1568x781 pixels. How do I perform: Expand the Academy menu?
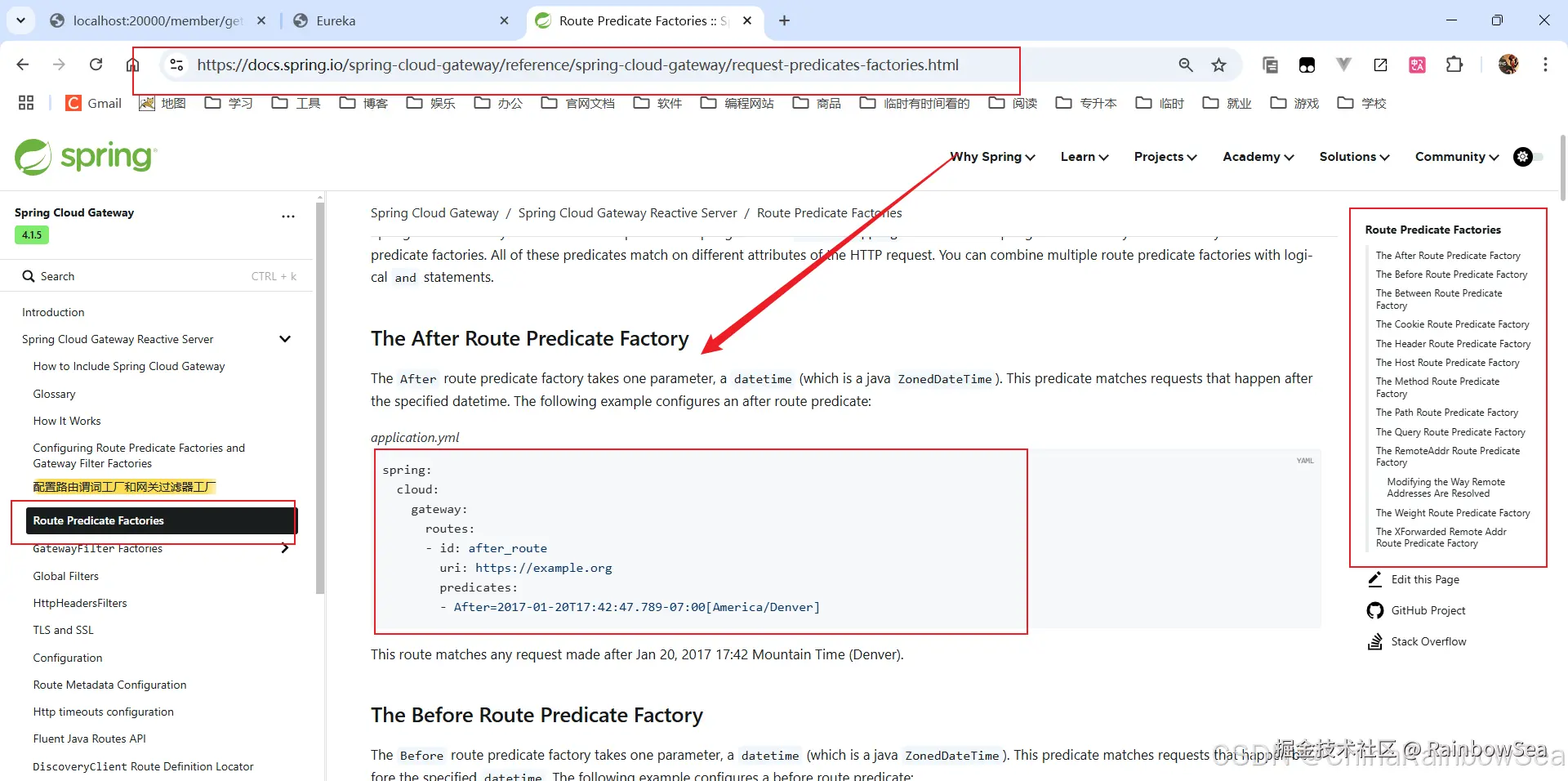1258,157
